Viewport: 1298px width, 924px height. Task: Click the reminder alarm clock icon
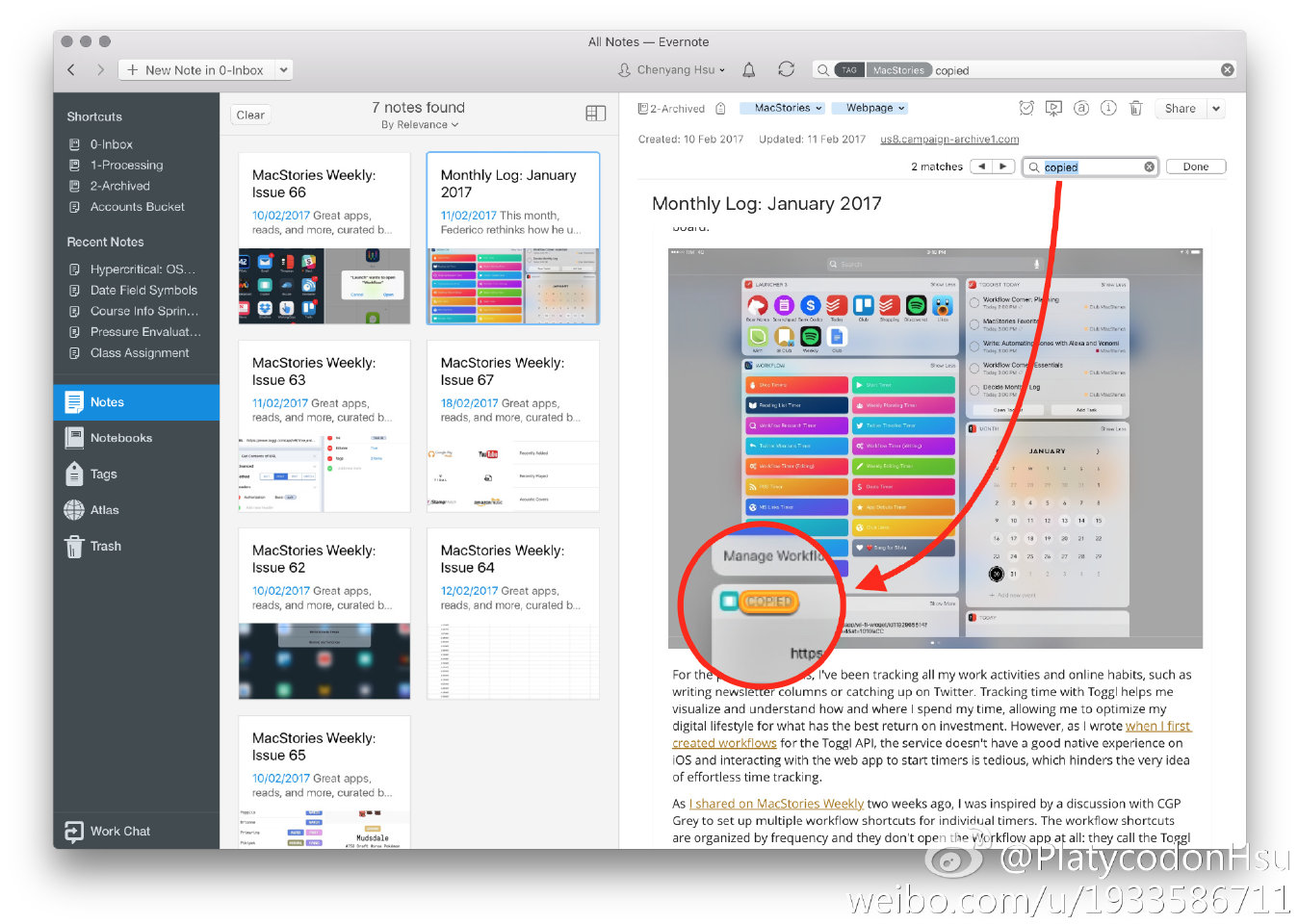1026,108
